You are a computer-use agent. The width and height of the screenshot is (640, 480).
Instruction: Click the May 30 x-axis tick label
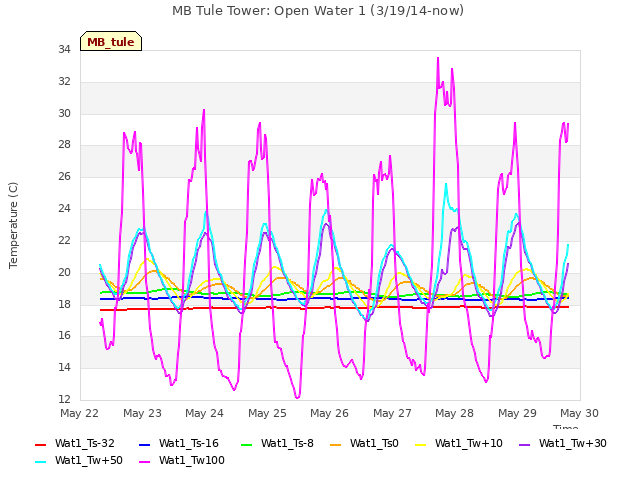(x=579, y=413)
